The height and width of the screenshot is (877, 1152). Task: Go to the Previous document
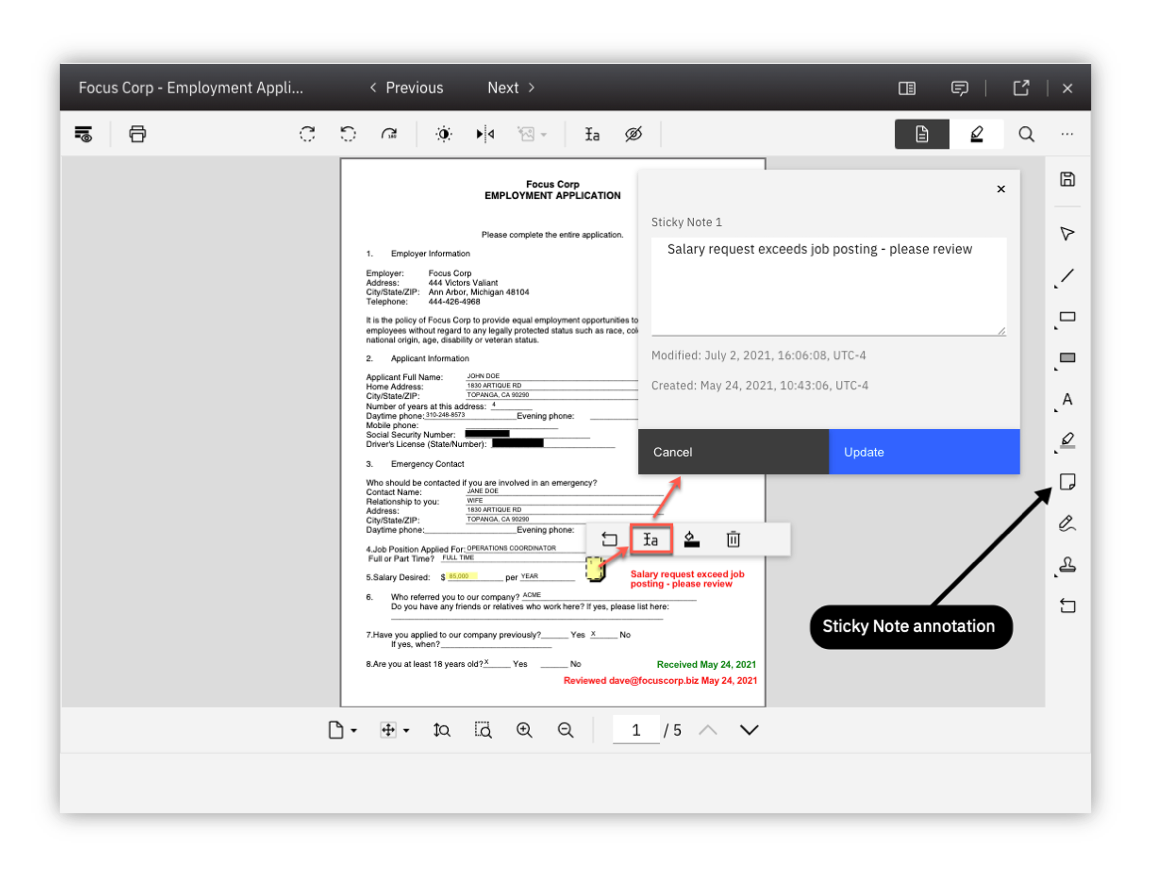tap(406, 88)
